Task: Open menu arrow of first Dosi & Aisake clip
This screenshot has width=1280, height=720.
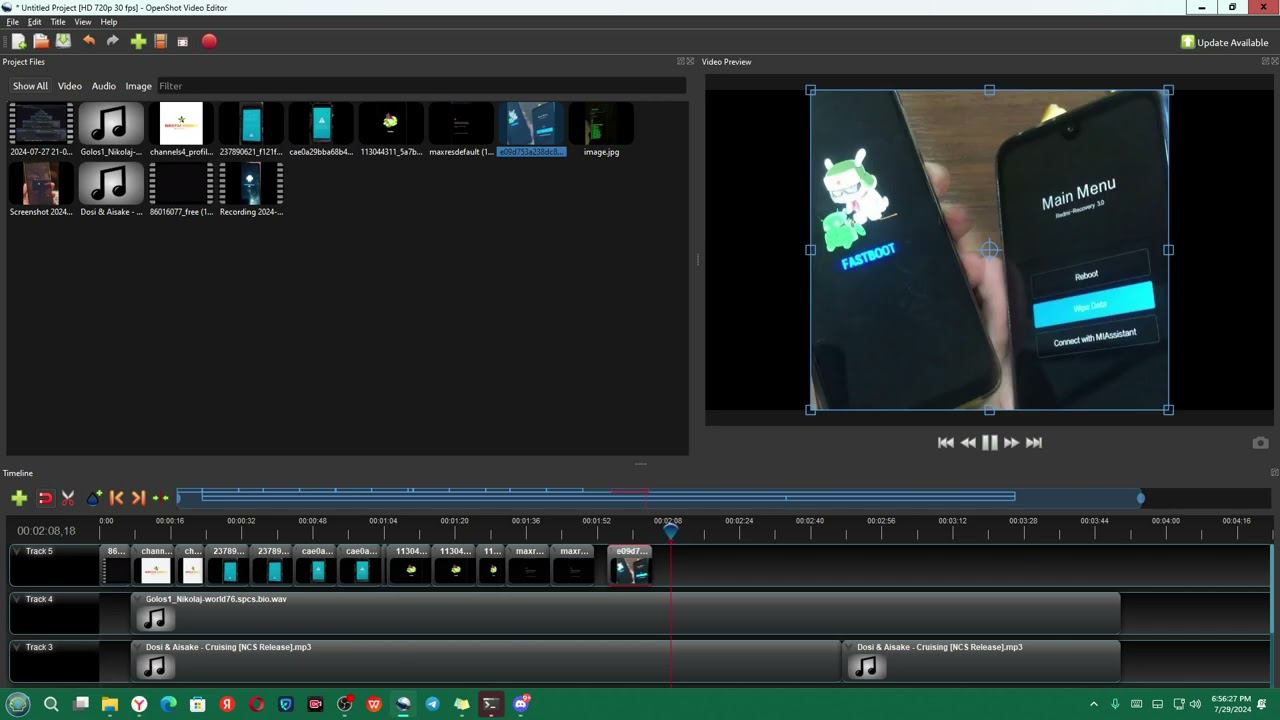Action: tap(140, 648)
